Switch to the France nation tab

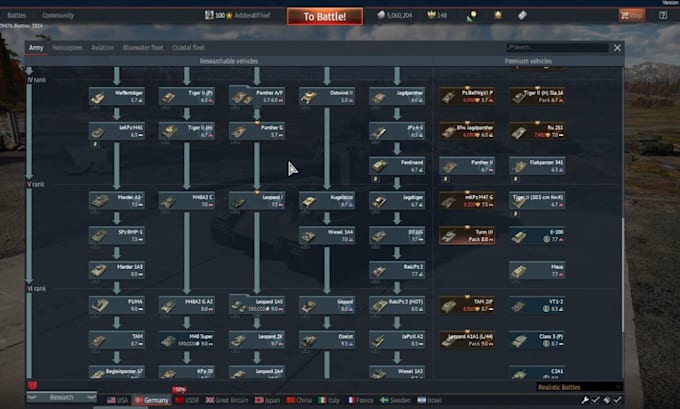(360, 400)
